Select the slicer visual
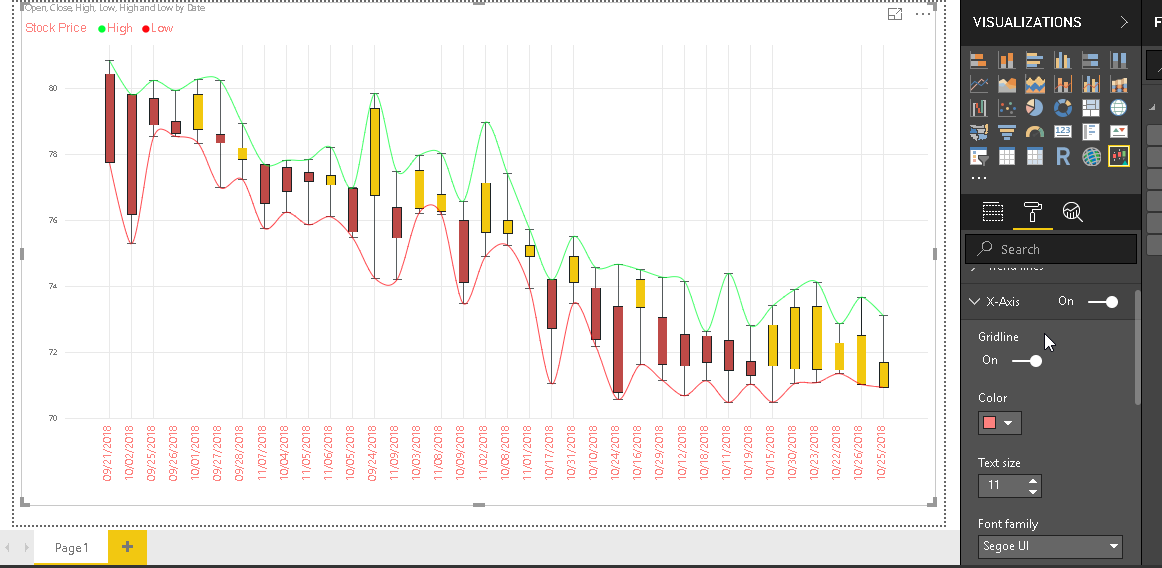 point(978,156)
